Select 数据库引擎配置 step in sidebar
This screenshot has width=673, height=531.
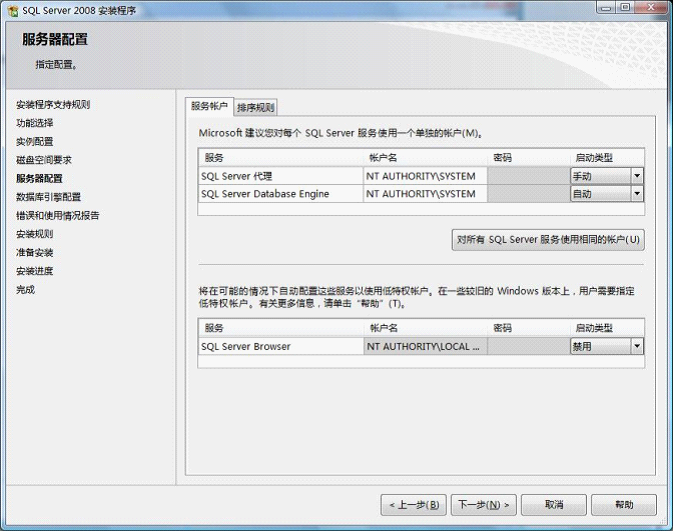[48, 197]
